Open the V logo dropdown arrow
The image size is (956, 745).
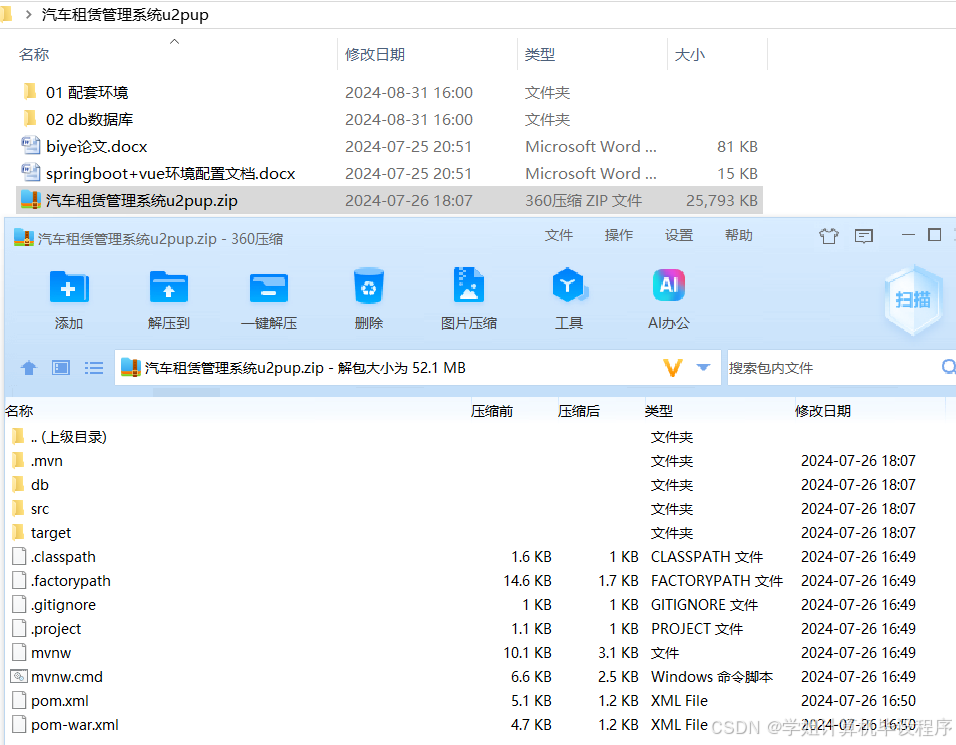[706, 368]
